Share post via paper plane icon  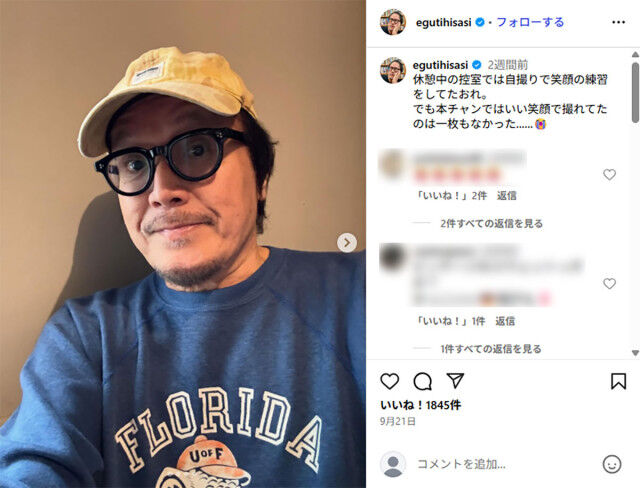(455, 381)
